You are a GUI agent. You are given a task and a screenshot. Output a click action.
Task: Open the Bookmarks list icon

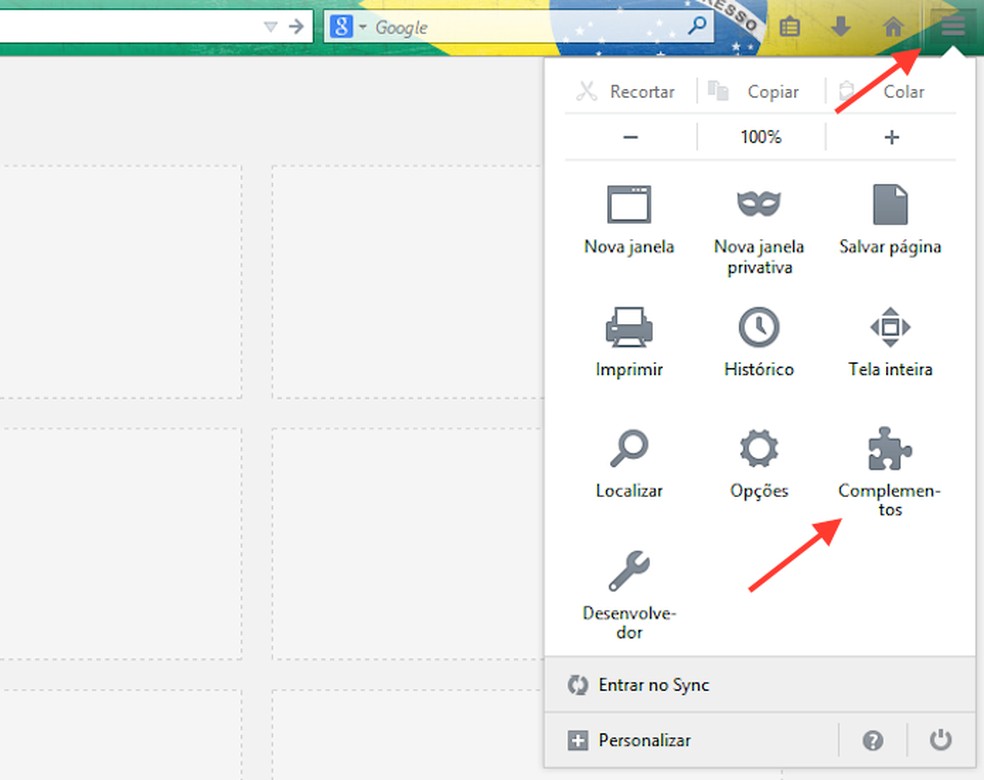(789, 27)
